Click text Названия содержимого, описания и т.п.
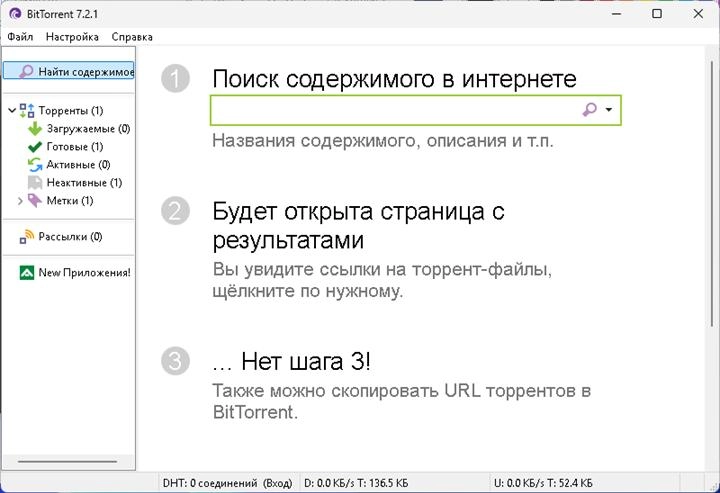The width and height of the screenshot is (720, 493). 382,140
